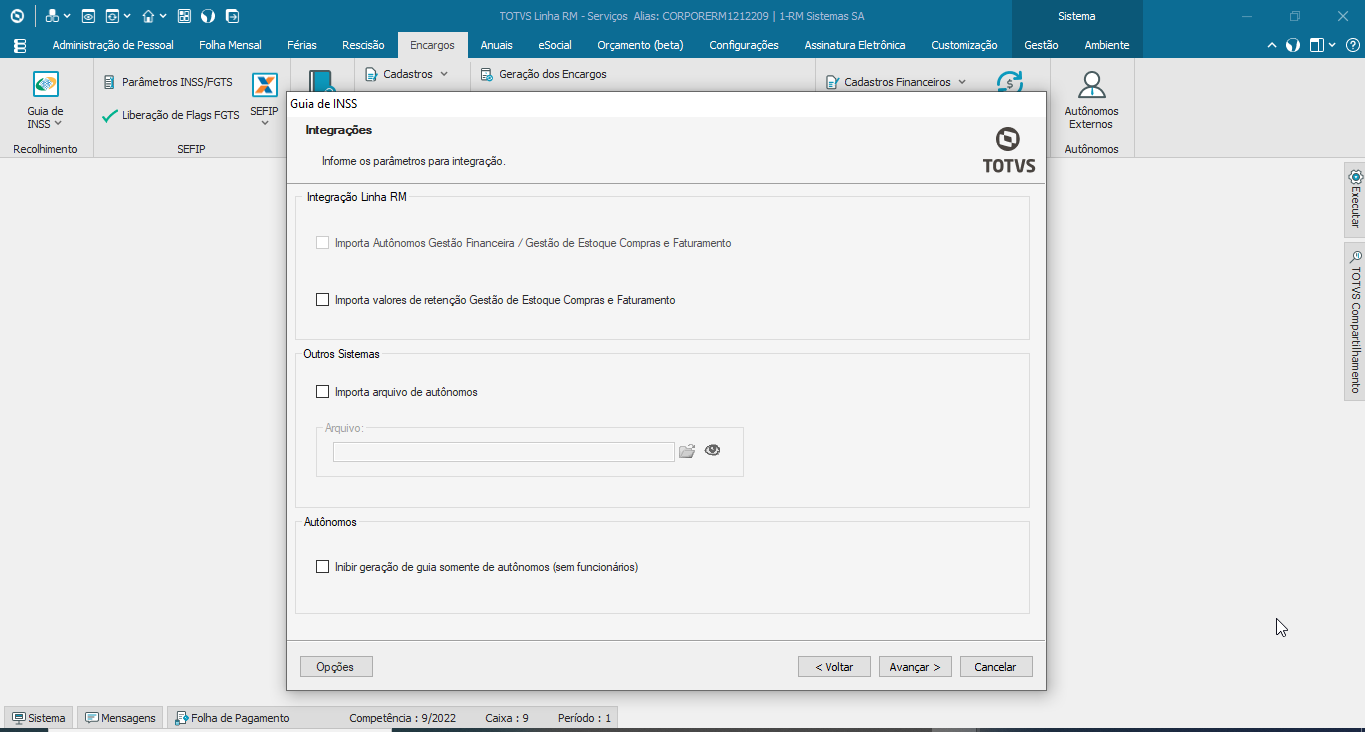Expand dropdown arrow next to home icon
Screen dimensions: 1365x732
pos(163,16)
